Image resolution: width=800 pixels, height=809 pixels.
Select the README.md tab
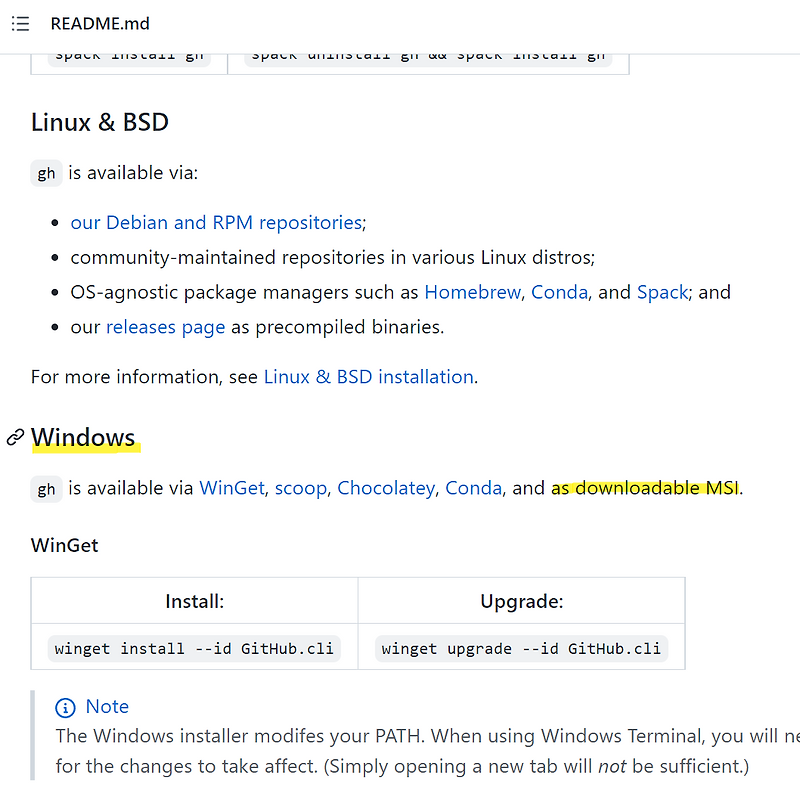point(100,24)
